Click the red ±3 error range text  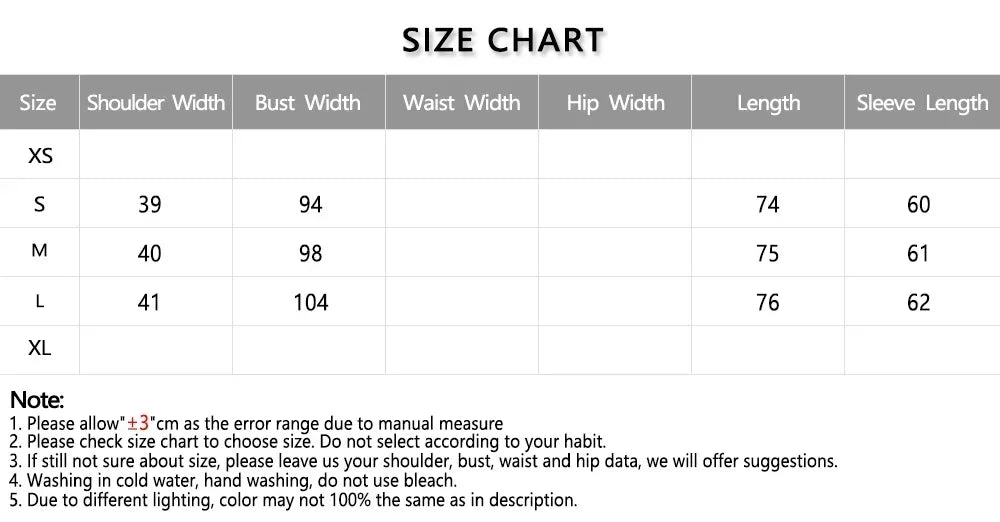[138, 423]
